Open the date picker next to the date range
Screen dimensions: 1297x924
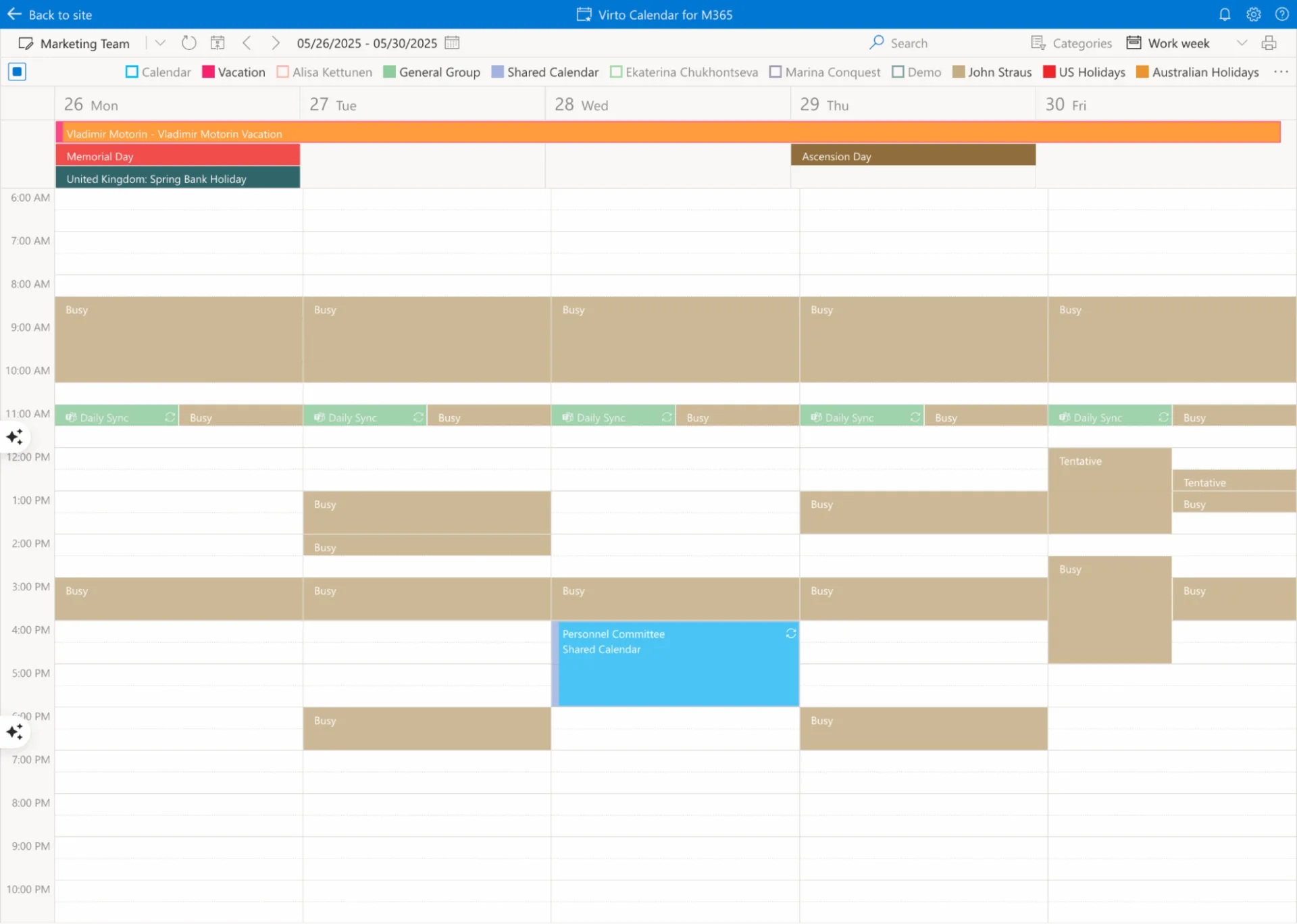click(451, 43)
